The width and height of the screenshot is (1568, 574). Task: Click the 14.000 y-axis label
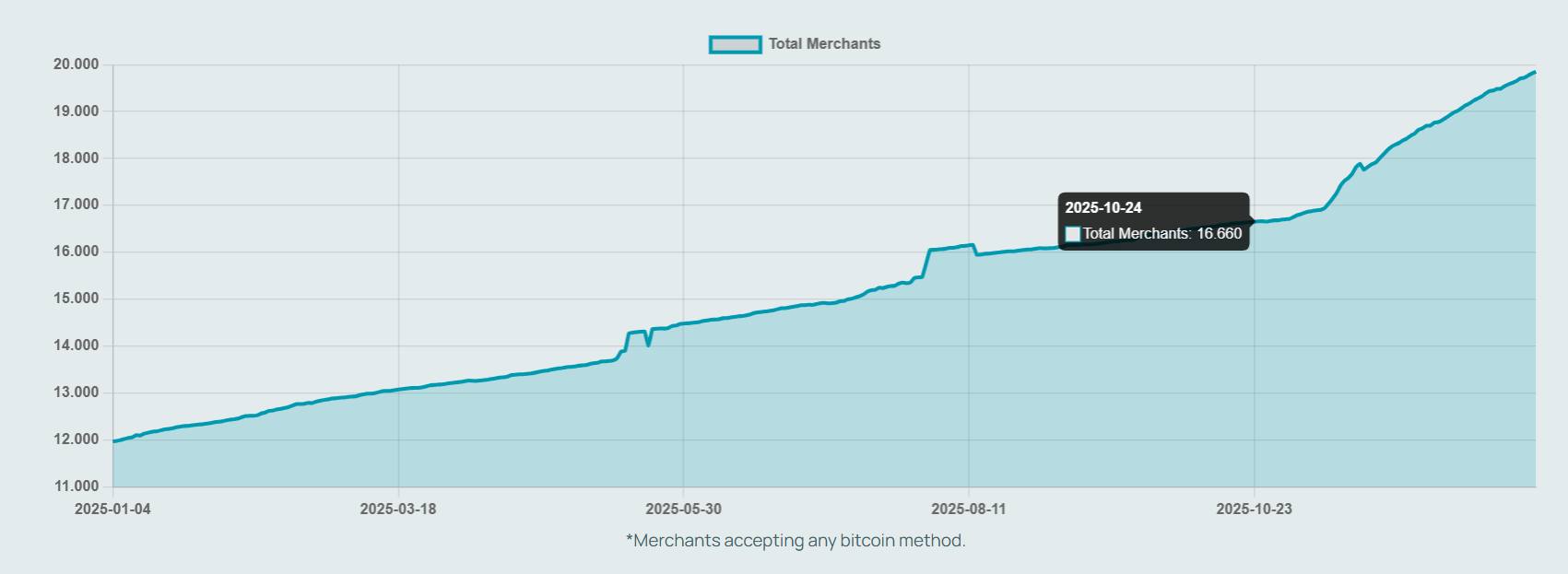(77, 346)
